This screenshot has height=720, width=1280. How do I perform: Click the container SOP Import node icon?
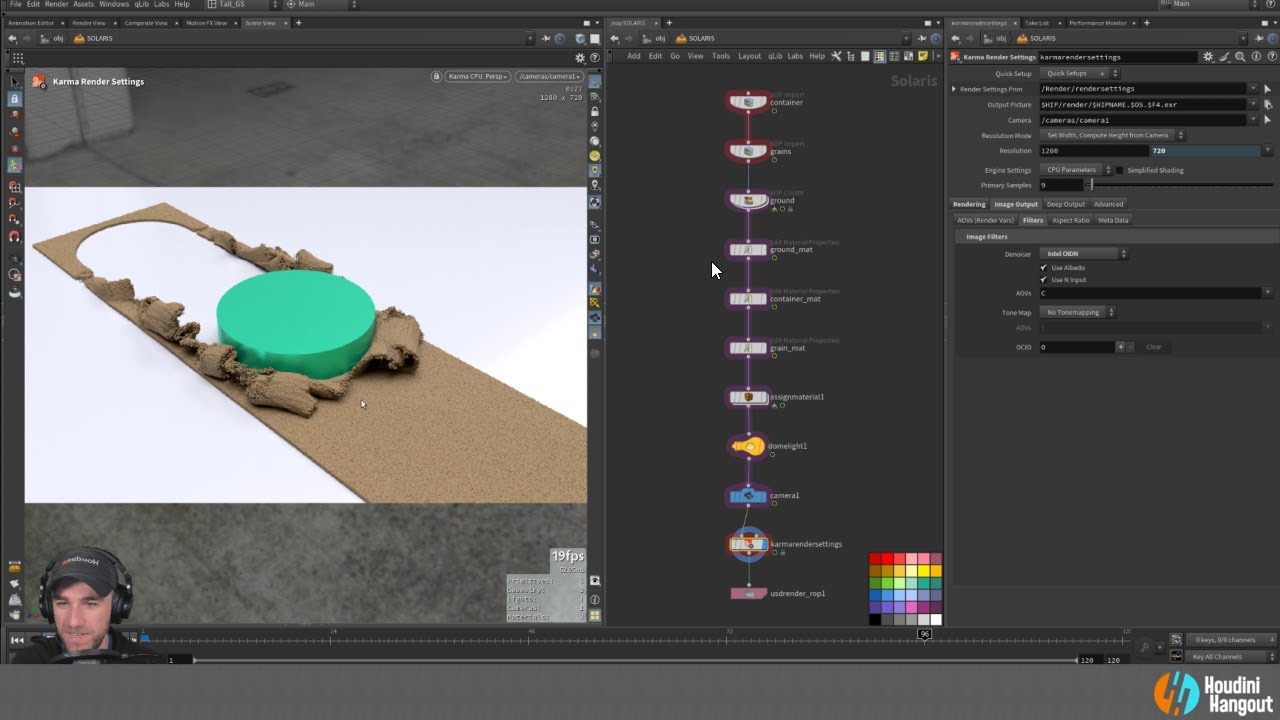pos(748,101)
